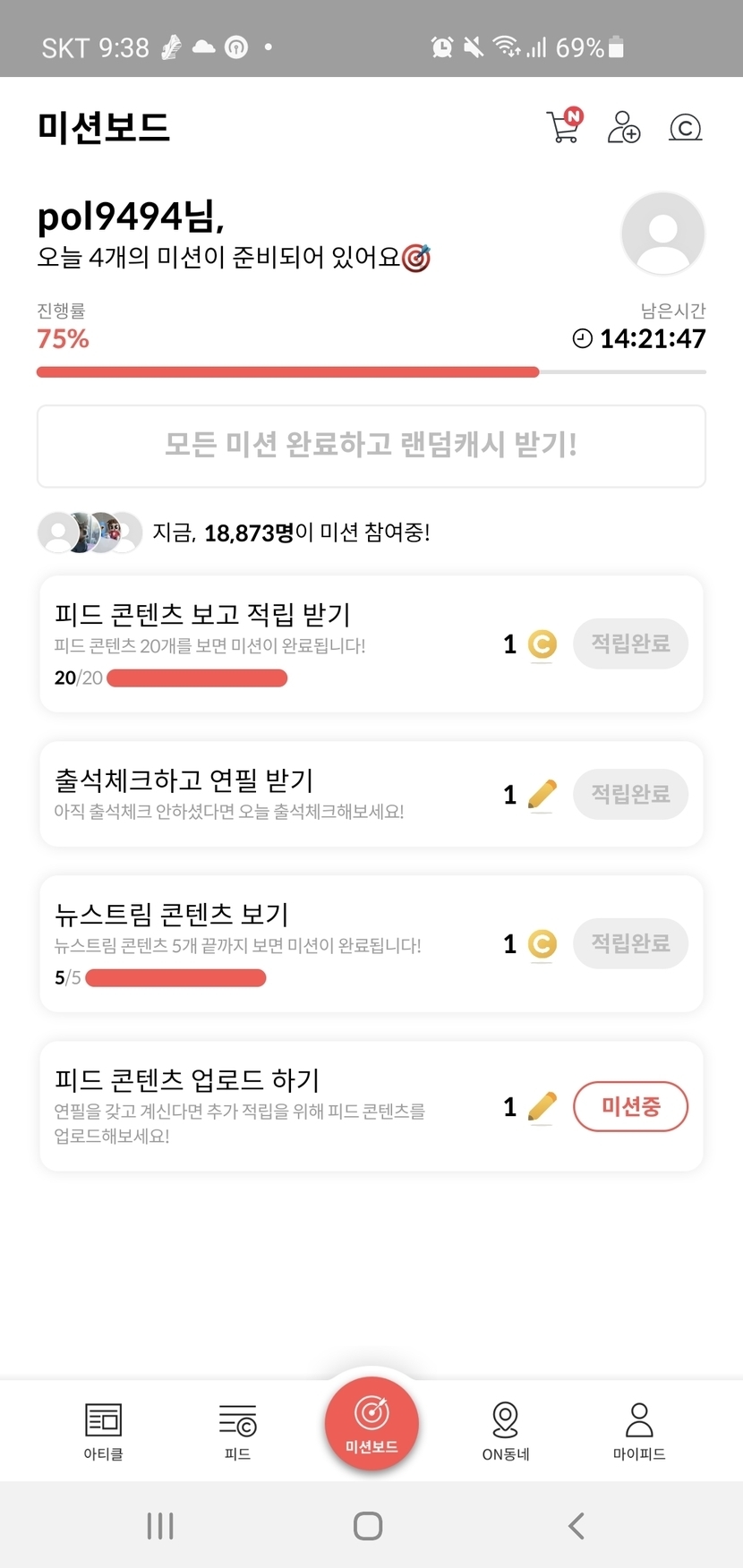Tap the participant avatars group

(90, 533)
